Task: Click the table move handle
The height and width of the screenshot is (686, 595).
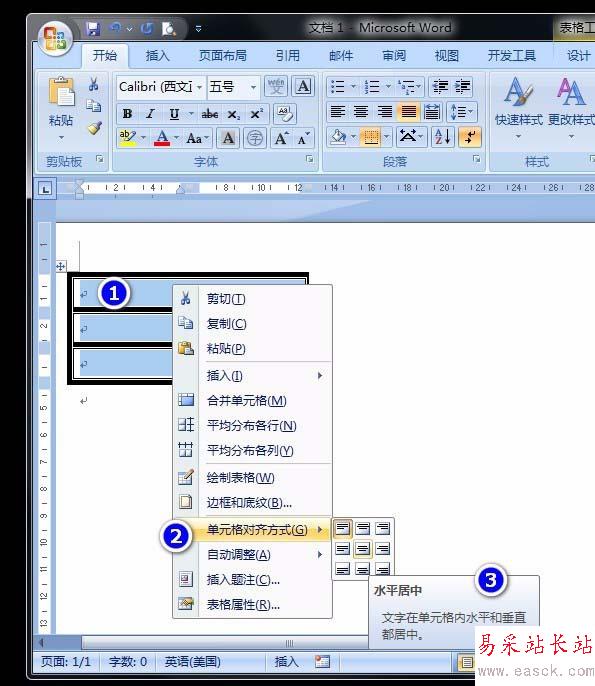Action: pos(60,266)
